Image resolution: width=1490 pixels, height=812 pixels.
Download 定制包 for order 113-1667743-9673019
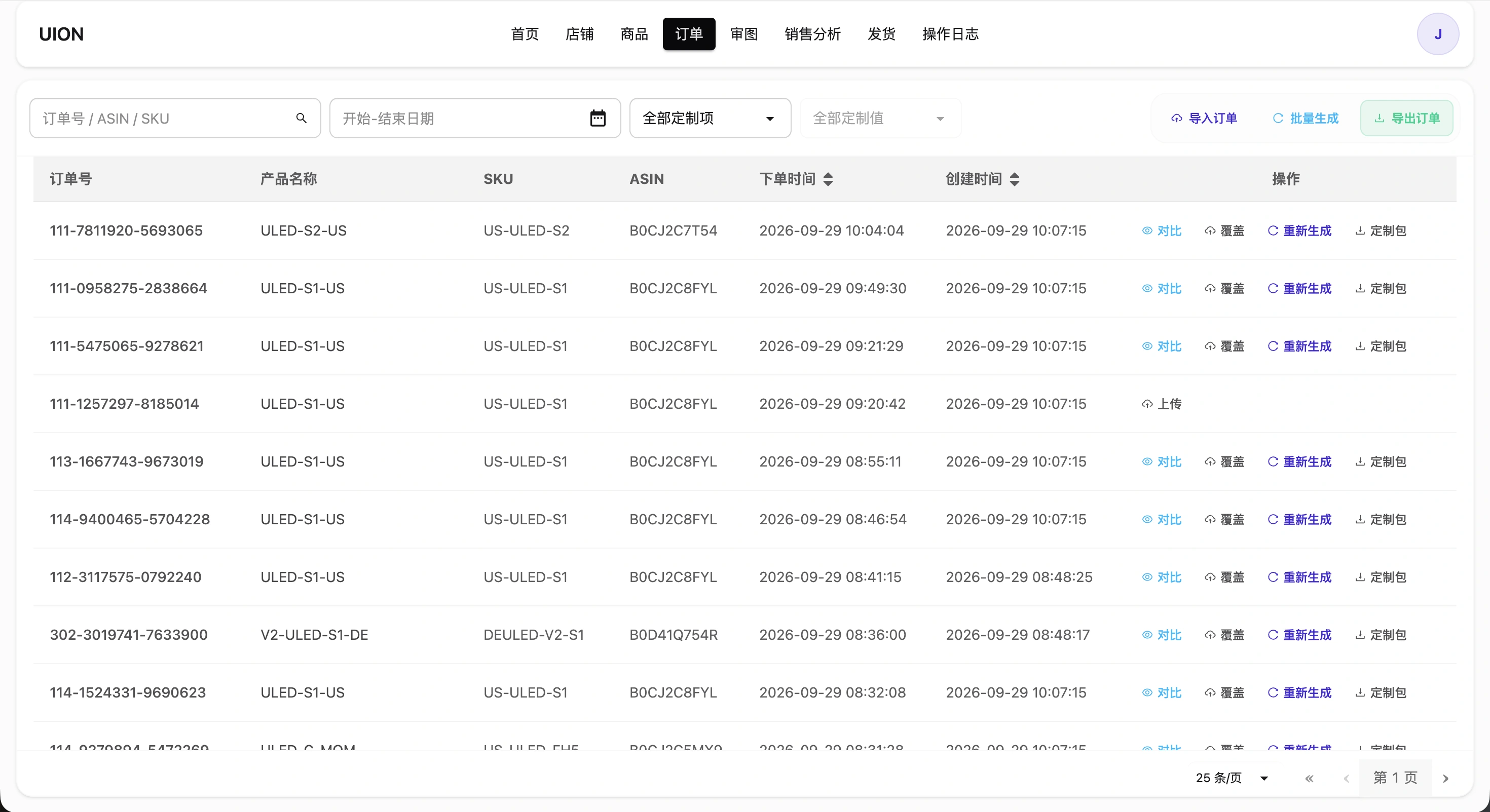1381,462
